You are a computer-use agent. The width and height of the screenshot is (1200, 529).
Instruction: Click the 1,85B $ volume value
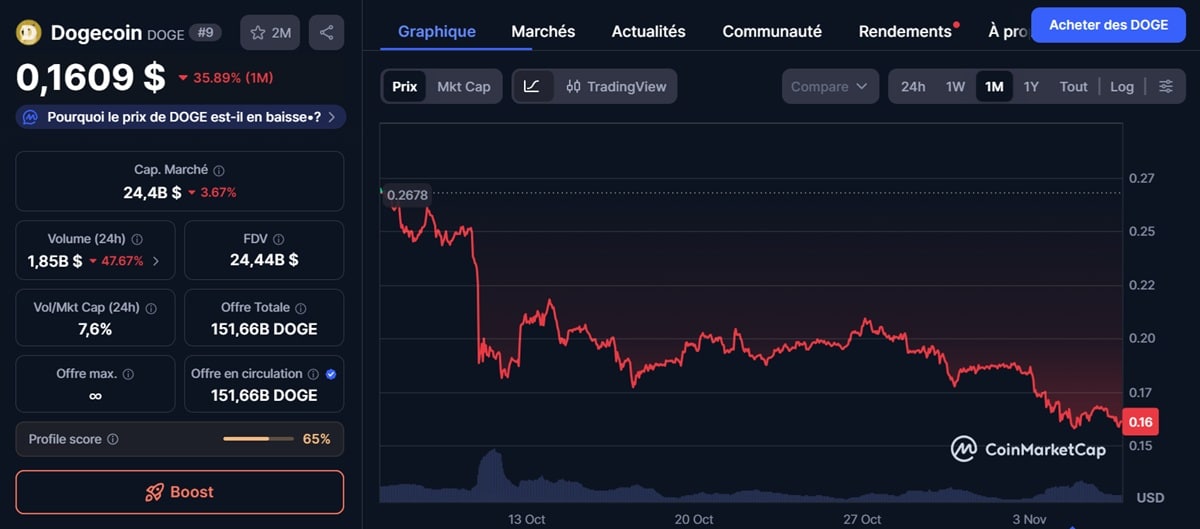[x=55, y=261]
